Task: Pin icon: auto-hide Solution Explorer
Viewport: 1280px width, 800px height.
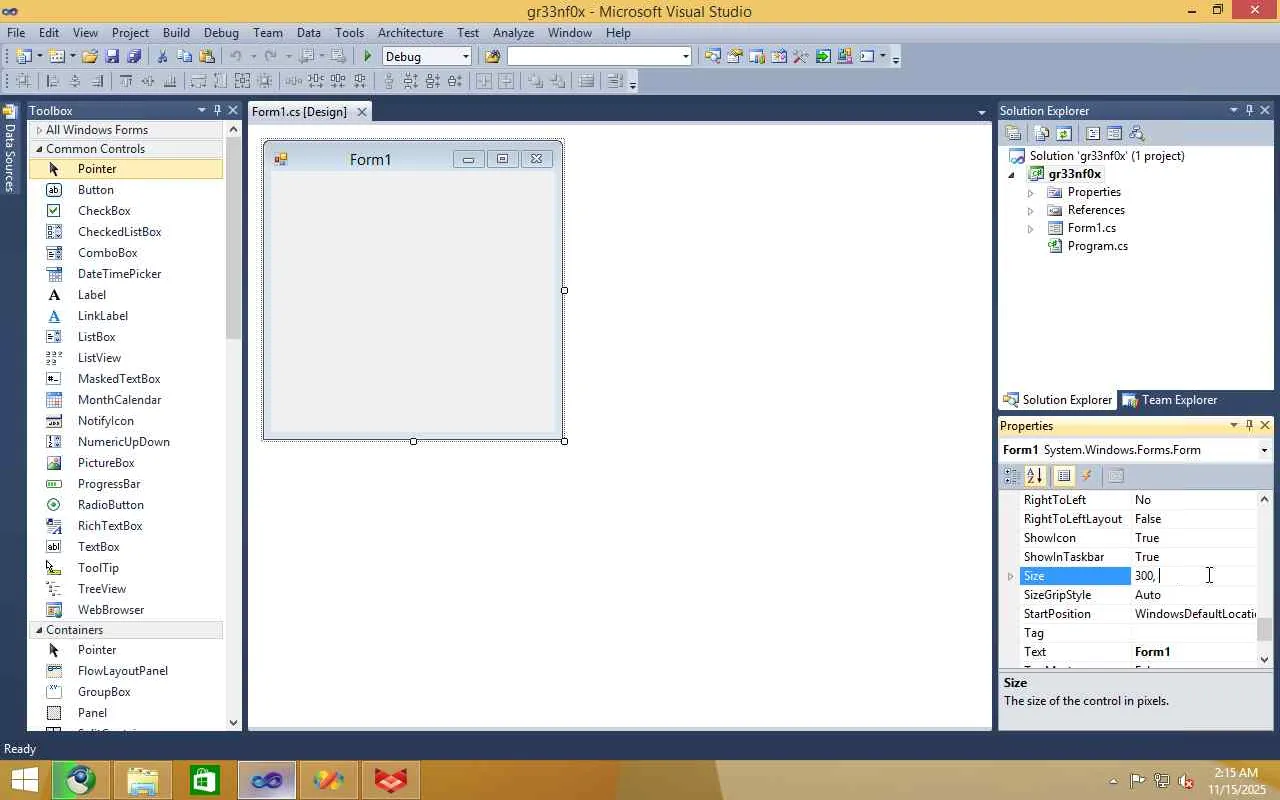Action: (1249, 110)
